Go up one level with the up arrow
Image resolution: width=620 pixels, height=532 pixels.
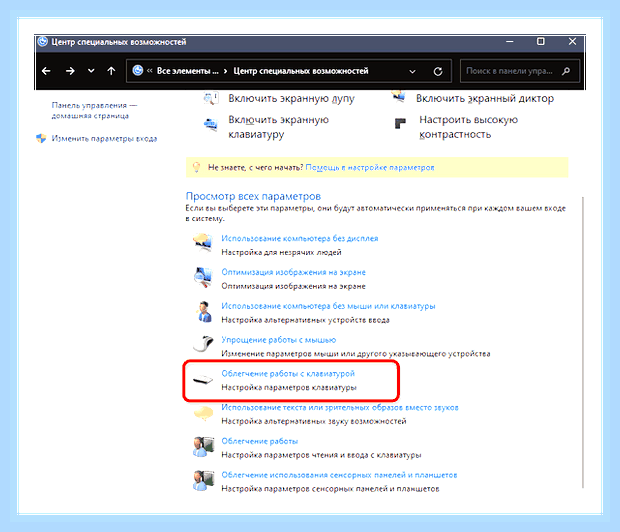point(112,71)
